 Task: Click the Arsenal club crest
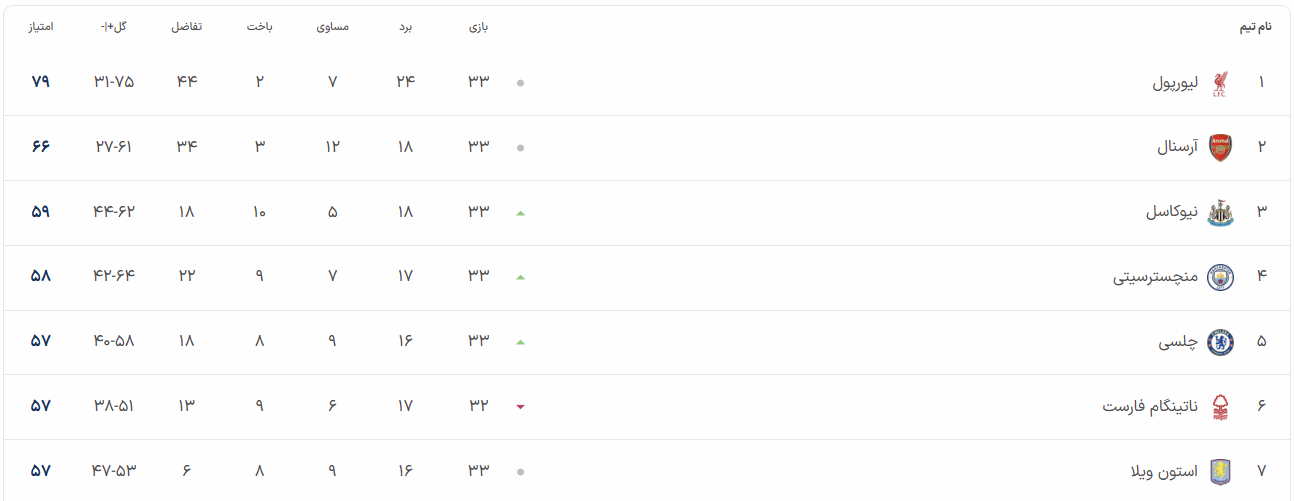coord(1220,148)
